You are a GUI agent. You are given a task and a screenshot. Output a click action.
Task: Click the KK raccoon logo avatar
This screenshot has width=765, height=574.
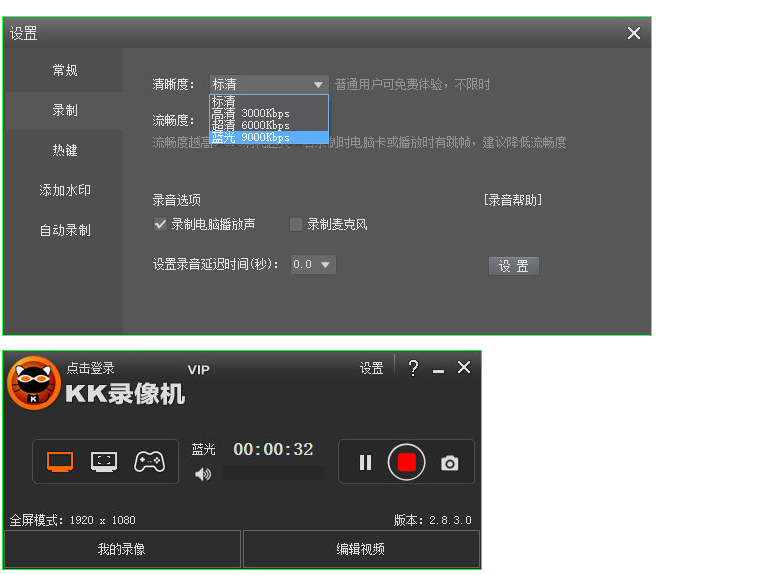pyautogui.click(x=34, y=383)
